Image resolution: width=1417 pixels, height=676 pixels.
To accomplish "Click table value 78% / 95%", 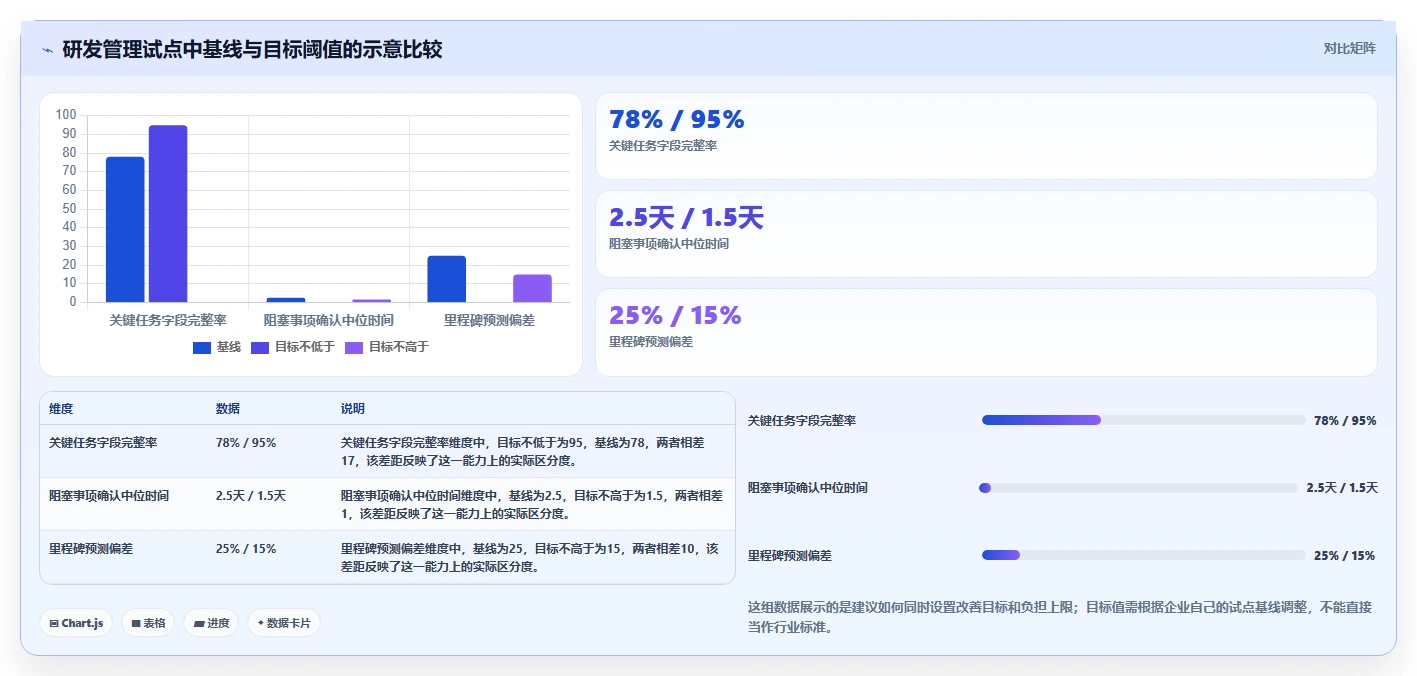I will click(246, 442).
